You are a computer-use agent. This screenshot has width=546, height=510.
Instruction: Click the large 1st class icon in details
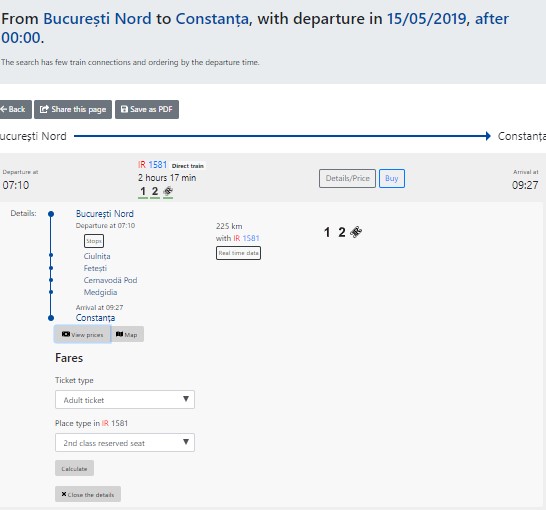pyautogui.click(x=327, y=232)
